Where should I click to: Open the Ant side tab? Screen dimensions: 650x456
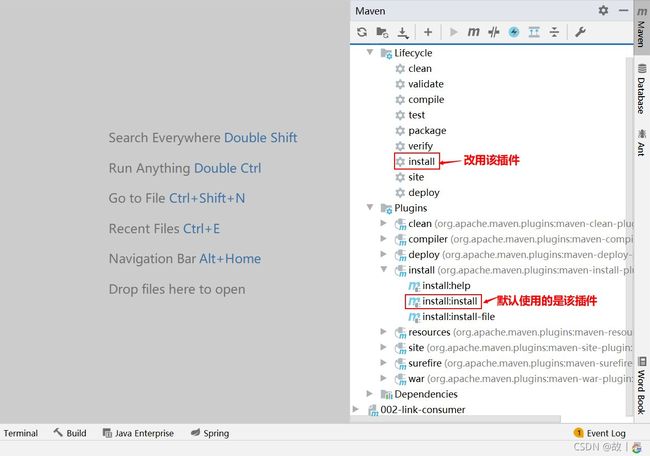[641, 142]
